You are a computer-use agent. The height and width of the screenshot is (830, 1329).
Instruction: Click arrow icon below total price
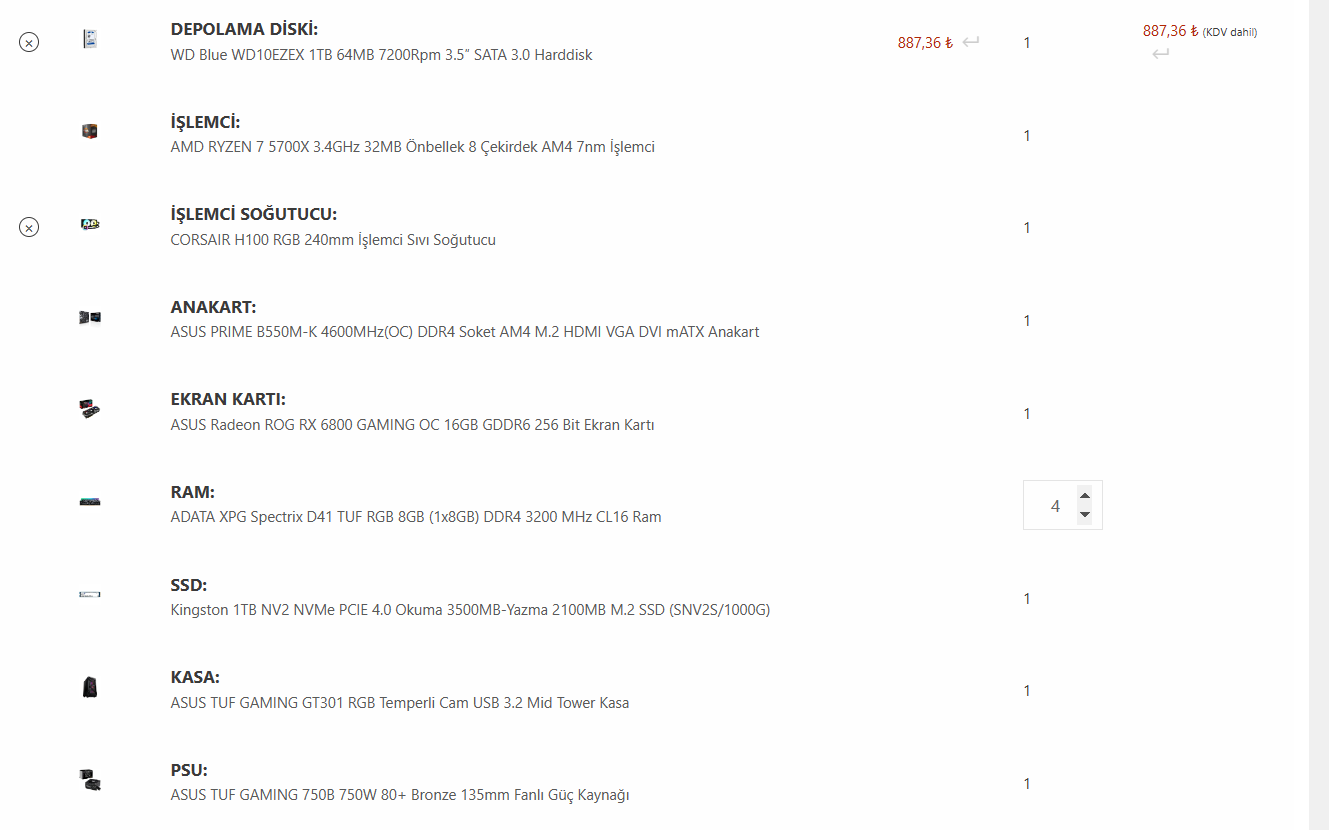(x=1160, y=54)
